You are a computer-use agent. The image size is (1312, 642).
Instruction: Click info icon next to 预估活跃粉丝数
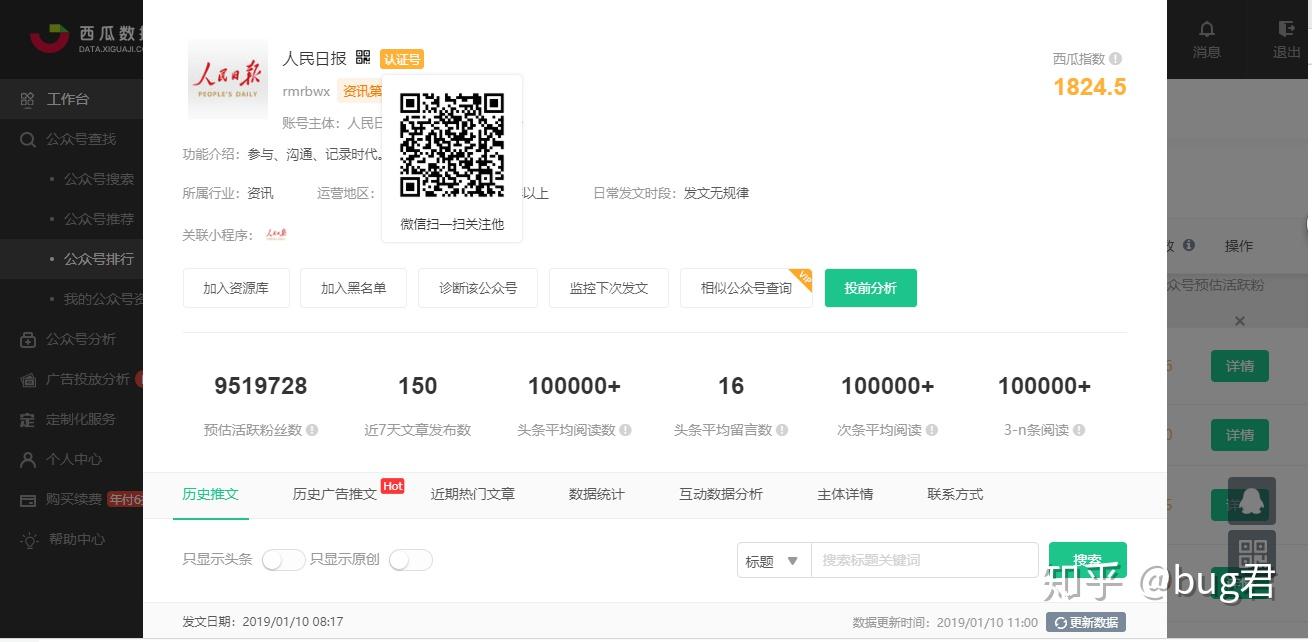(312, 430)
